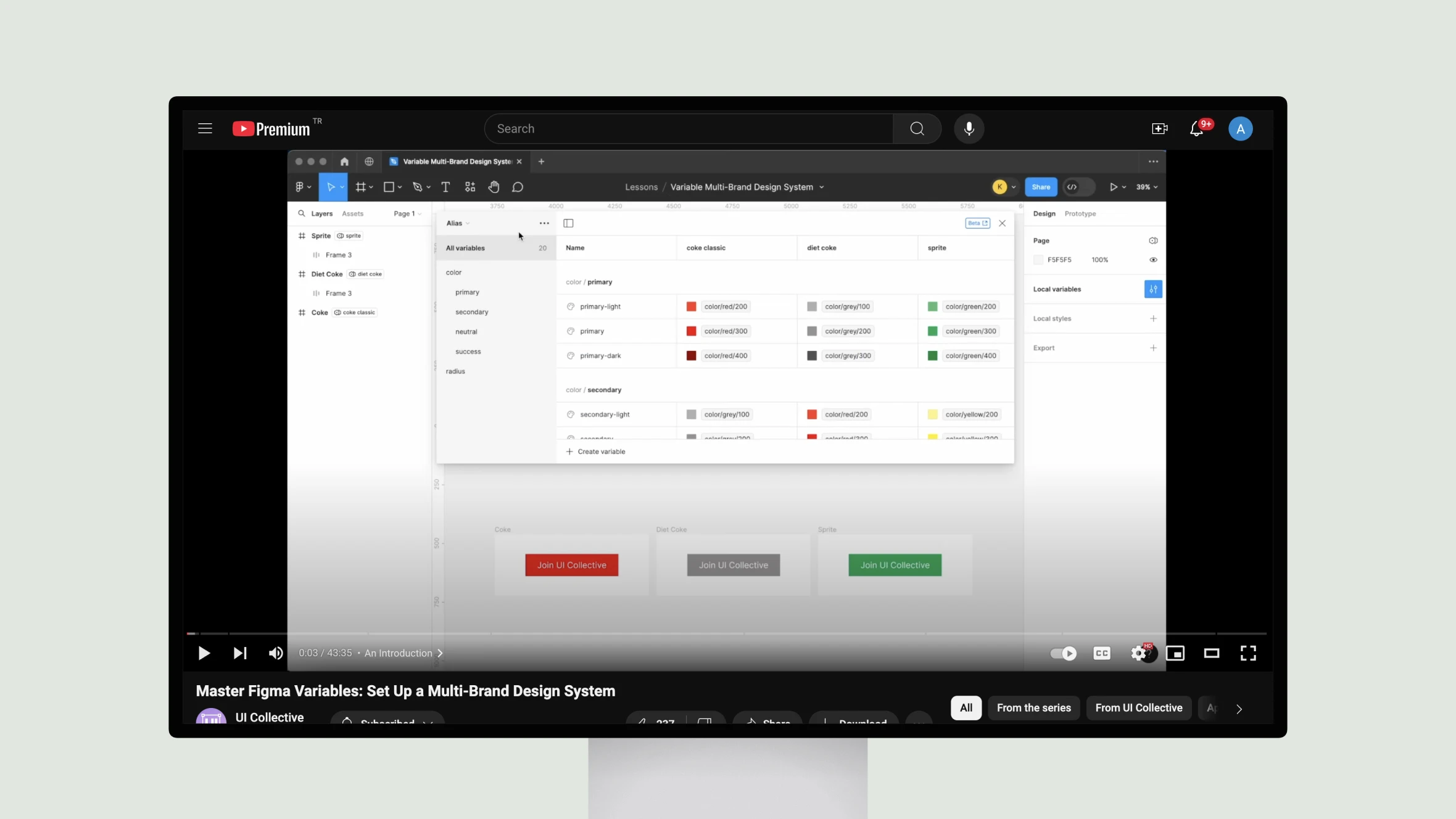Screen dimensions: 1456x819
Task: Toggle Dev Mode switch
Action: click(1078, 187)
